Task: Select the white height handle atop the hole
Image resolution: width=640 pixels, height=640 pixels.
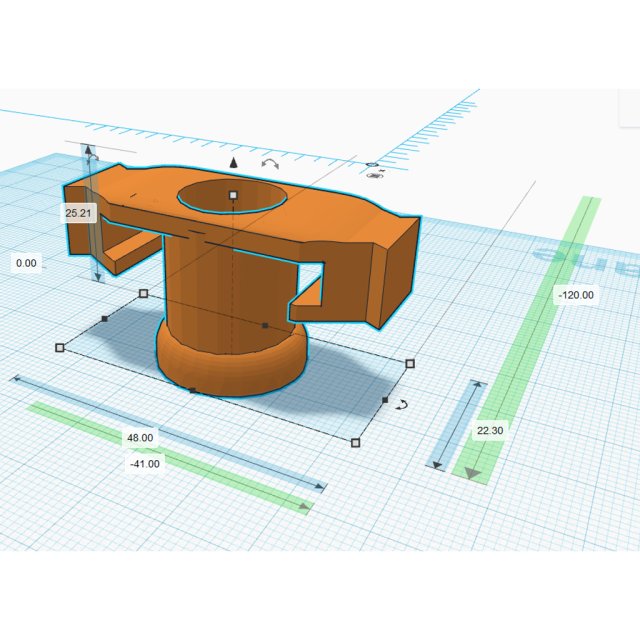Action: (x=233, y=195)
